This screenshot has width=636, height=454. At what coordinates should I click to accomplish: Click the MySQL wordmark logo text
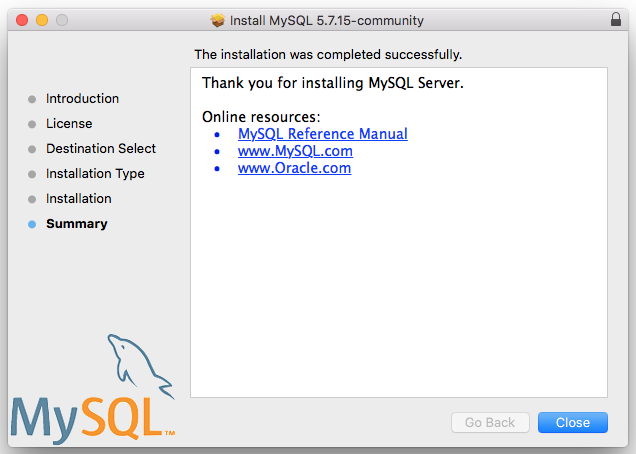point(88,417)
